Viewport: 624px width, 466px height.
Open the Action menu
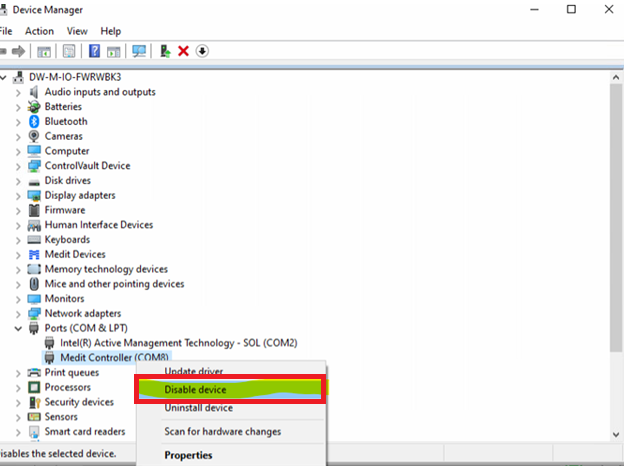39,31
